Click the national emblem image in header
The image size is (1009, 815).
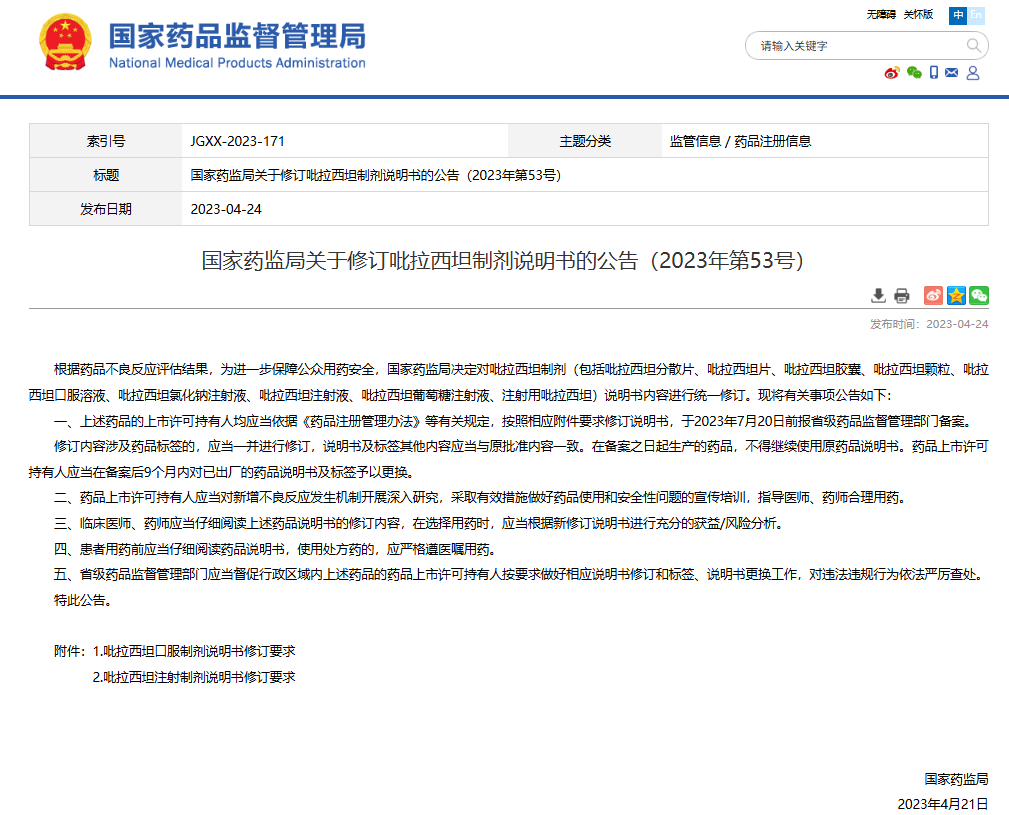65,43
